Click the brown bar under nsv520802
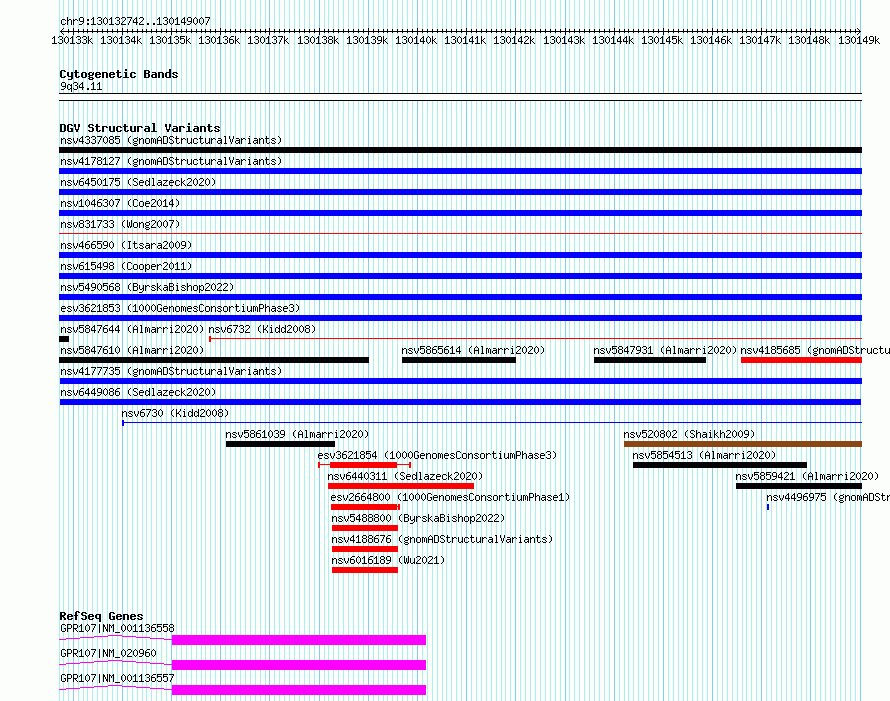The image size is (890, 701). pos(743,444)
